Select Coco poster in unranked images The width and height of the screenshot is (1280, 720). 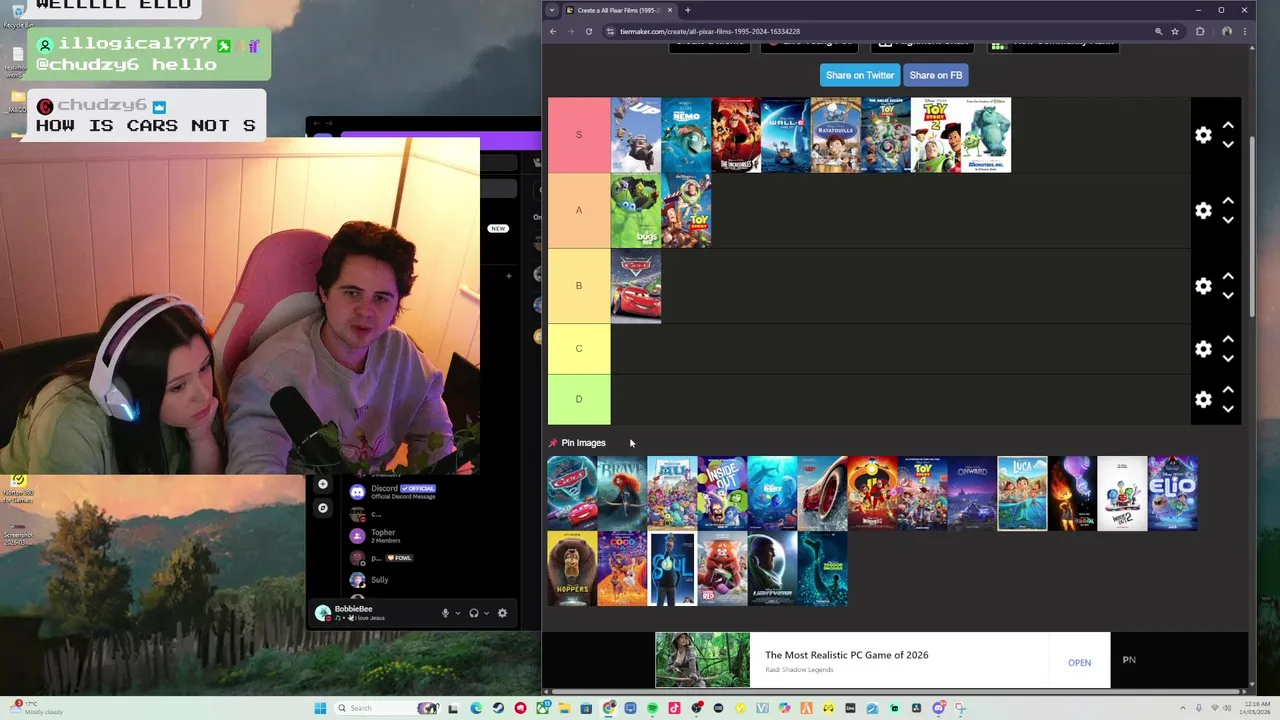coord(622,568)
